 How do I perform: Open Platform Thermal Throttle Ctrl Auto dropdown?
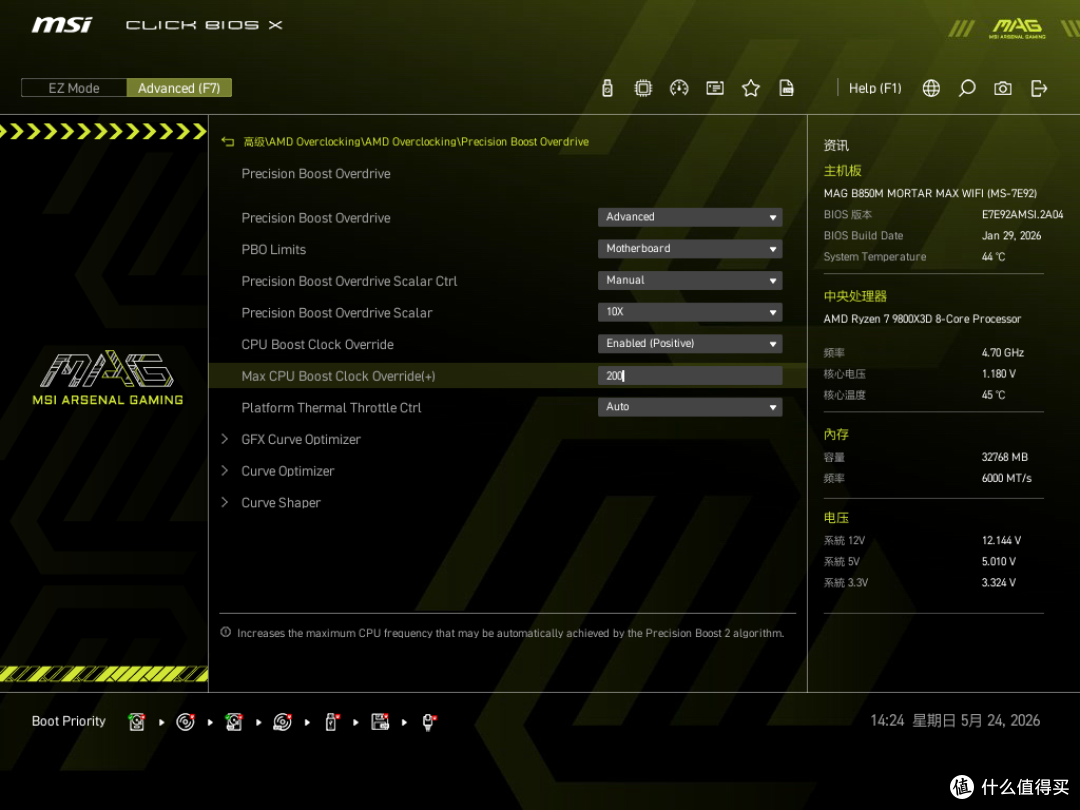[690, 407]
